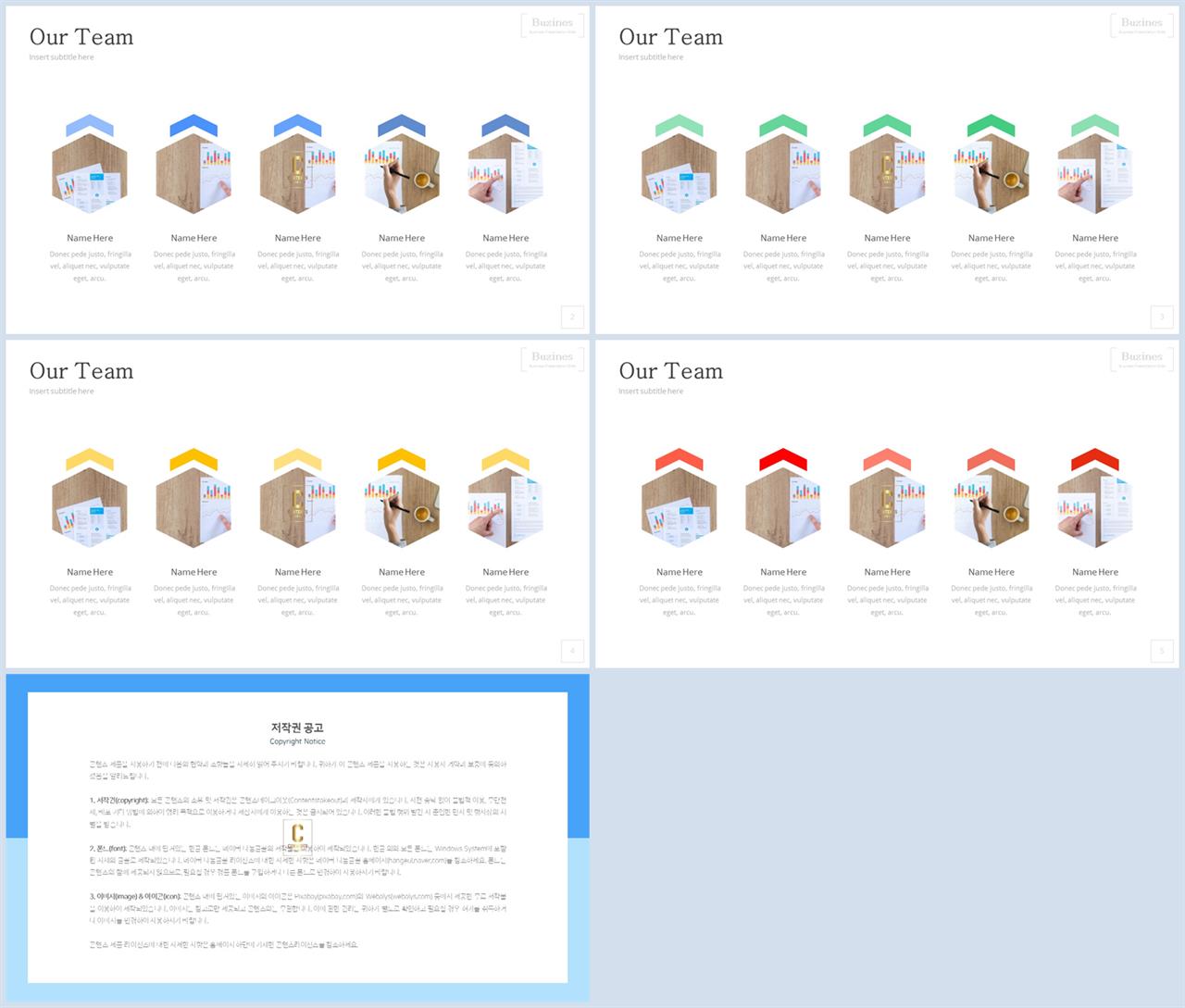This screenshot has height=1008, width=1185.
Task: Click the Korean '저작권 공고' title
Action: 297,728
